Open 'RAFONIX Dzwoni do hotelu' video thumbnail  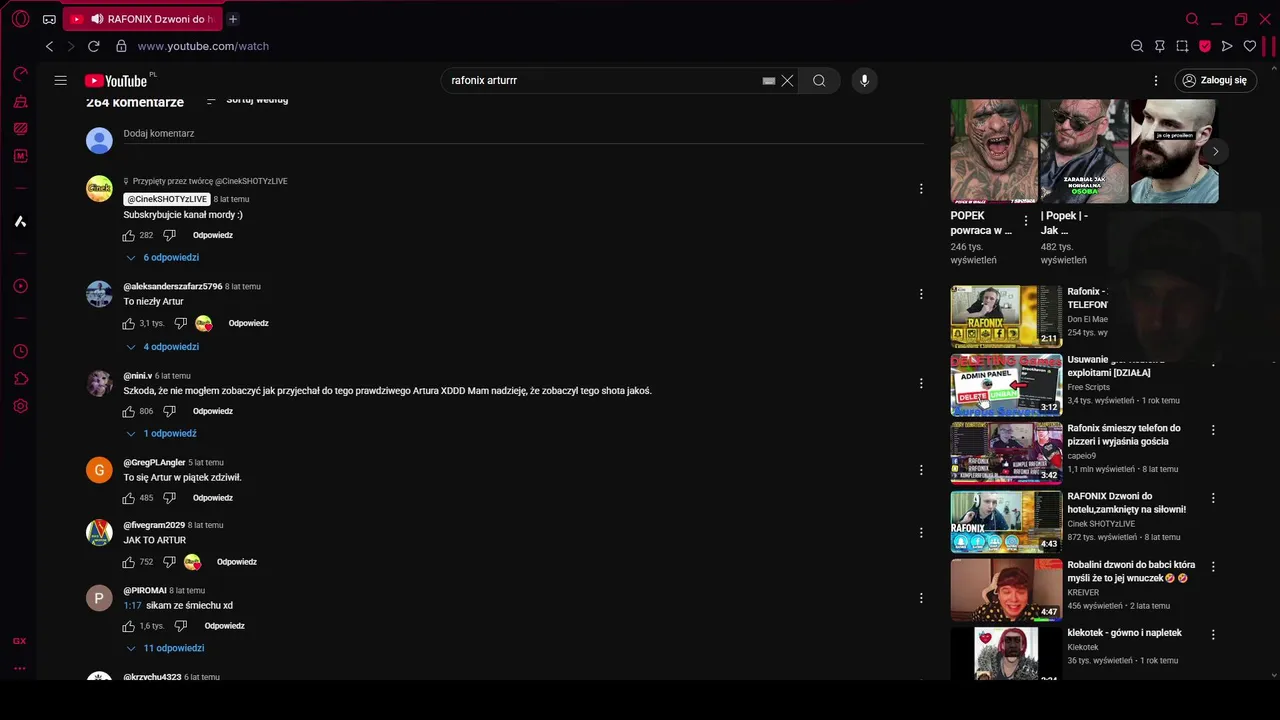[x=1006, y=521]
